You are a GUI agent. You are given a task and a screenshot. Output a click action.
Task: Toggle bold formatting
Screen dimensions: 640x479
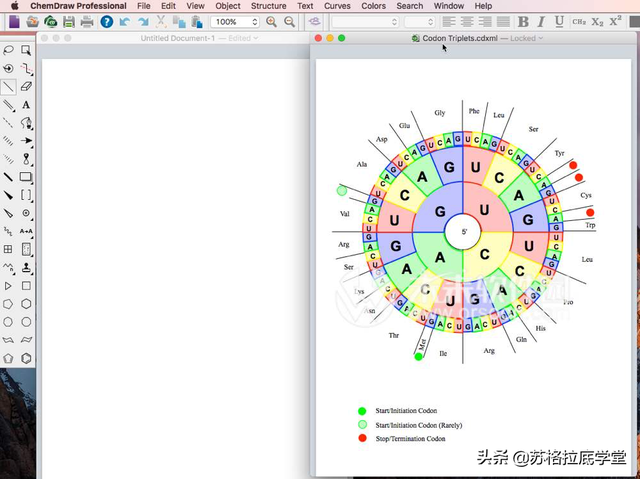point(523,21)
